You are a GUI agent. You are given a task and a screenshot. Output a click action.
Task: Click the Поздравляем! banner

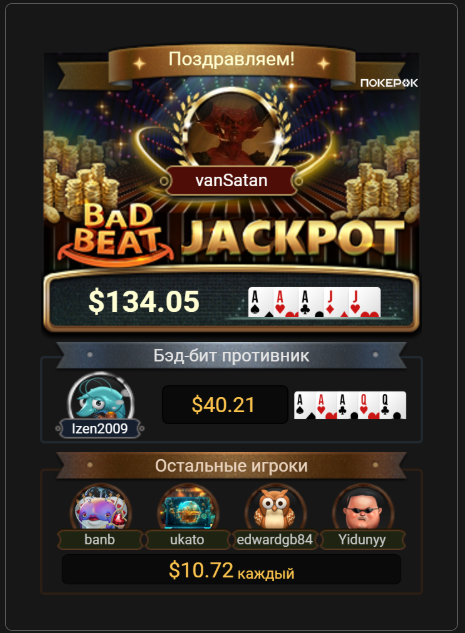(x=232, y=60)
